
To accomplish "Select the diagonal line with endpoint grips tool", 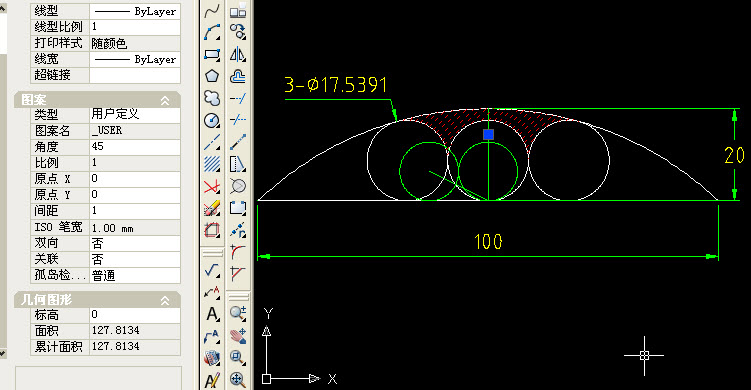I will click(x=238, y=142).
